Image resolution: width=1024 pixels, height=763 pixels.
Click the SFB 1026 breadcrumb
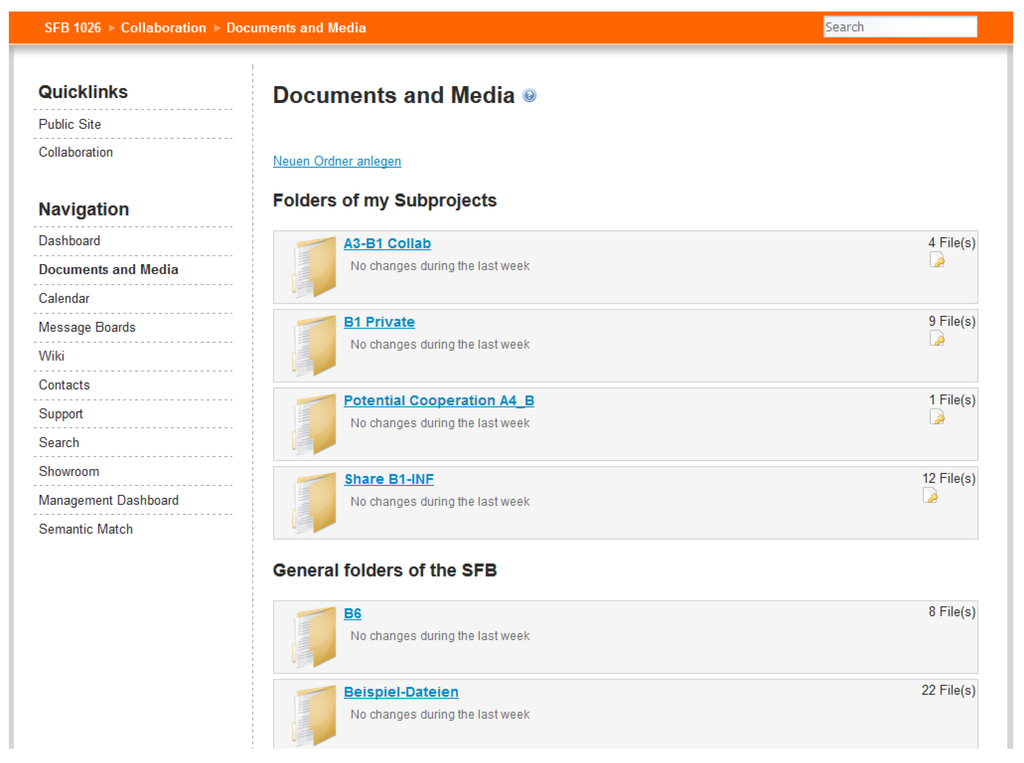[x=72, y=28]
